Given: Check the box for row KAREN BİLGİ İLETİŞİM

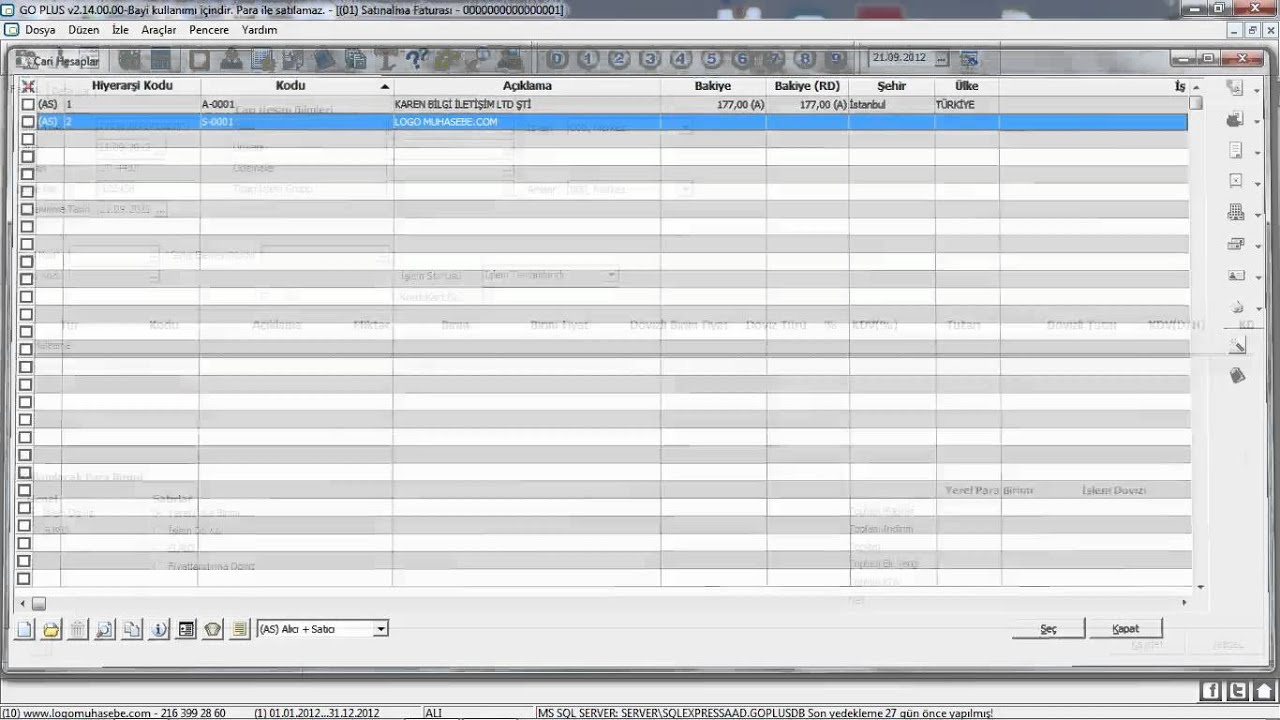Looking at the screenshot, I should (27, 104).
